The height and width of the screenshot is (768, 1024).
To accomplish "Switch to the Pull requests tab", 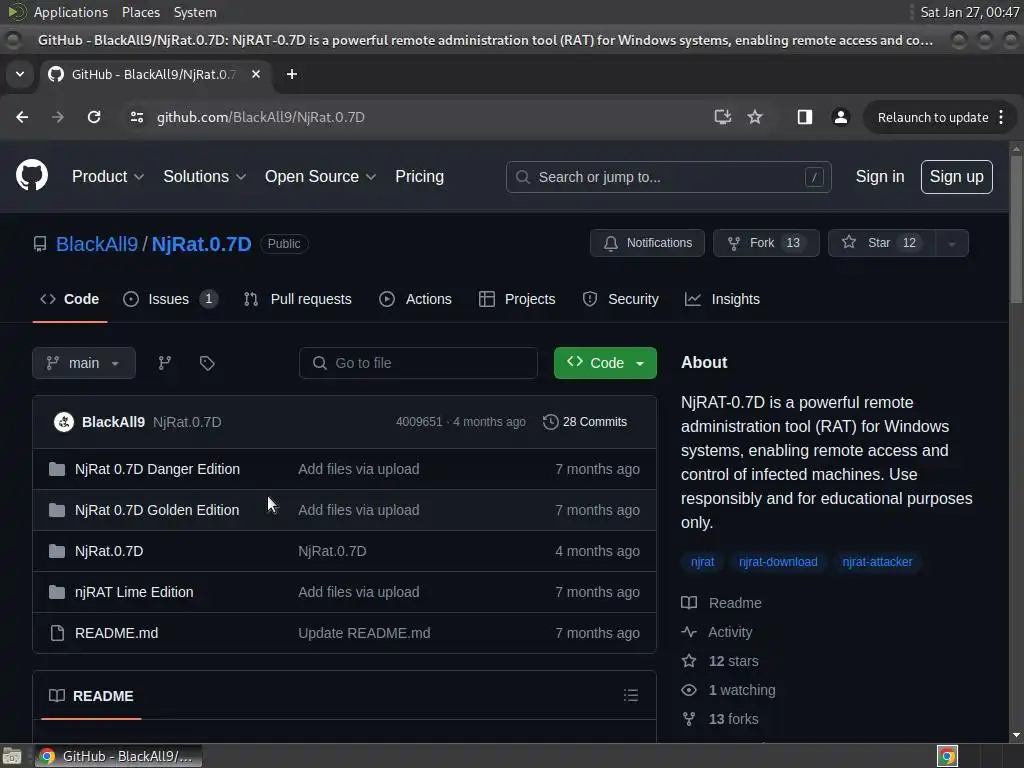I will pyautogui.click(x=297, y=299).
